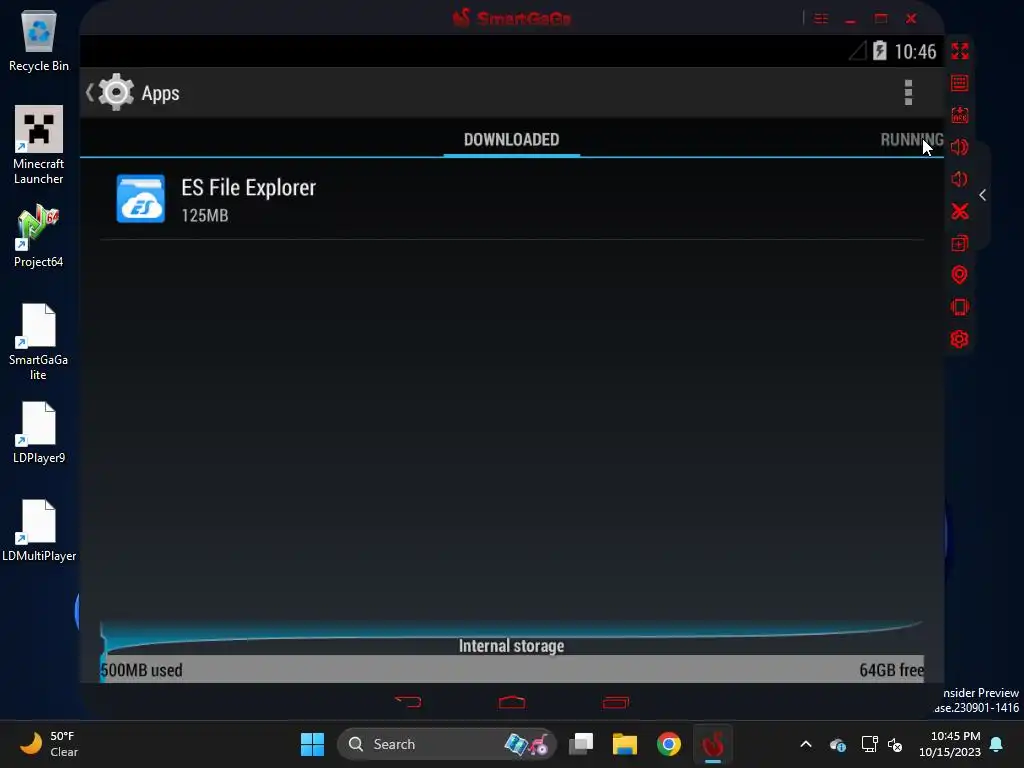Increase emulator volume
The height and width of the screenshot is (768, 1024).
959,147
